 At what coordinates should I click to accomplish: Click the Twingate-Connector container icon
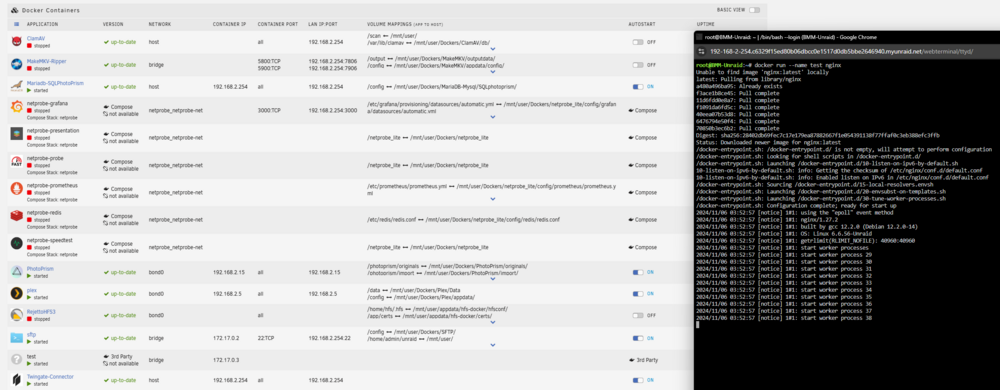(x=17, y=380)
